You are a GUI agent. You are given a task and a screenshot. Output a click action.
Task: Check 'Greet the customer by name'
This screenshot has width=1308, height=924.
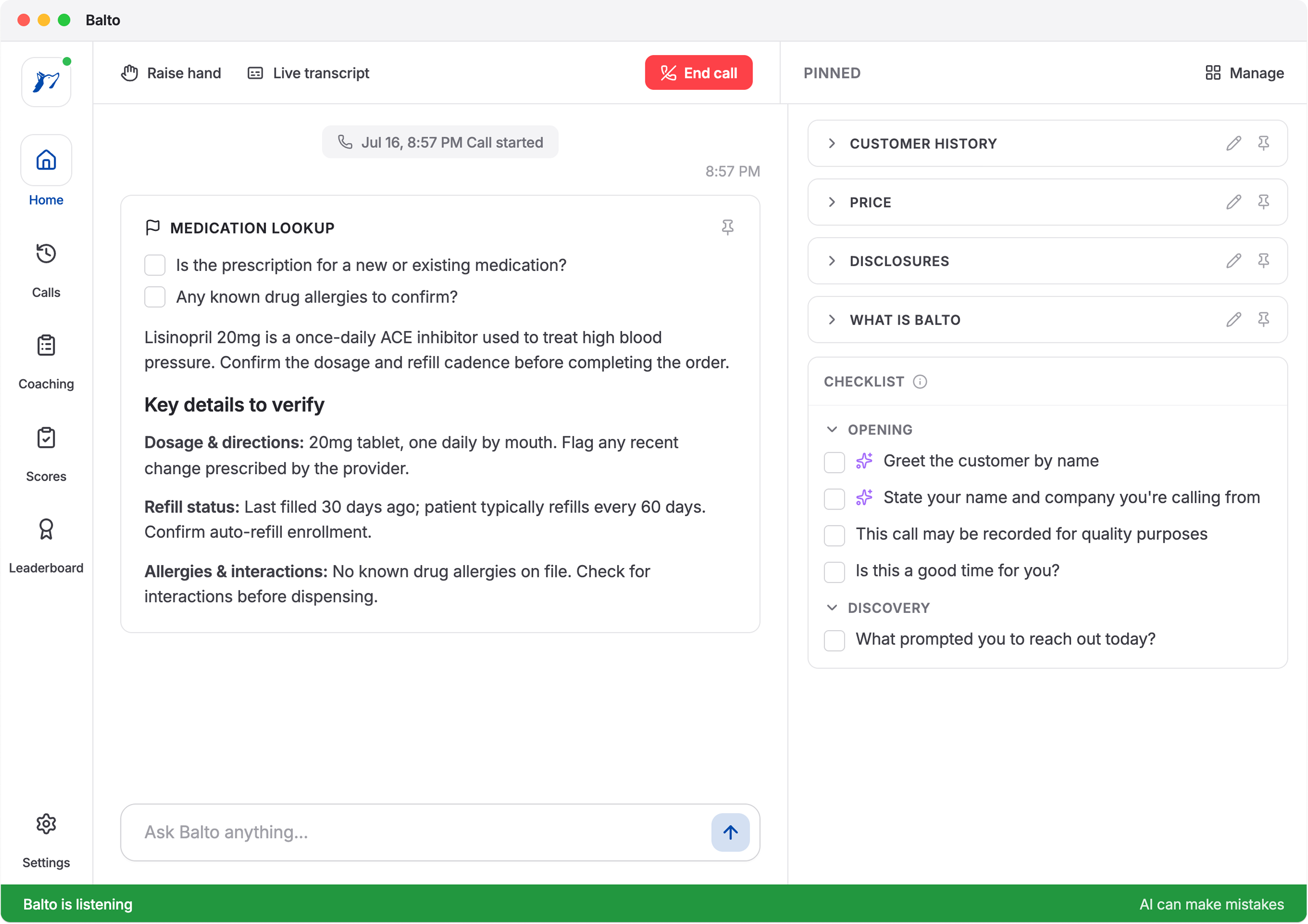(834, 462)
